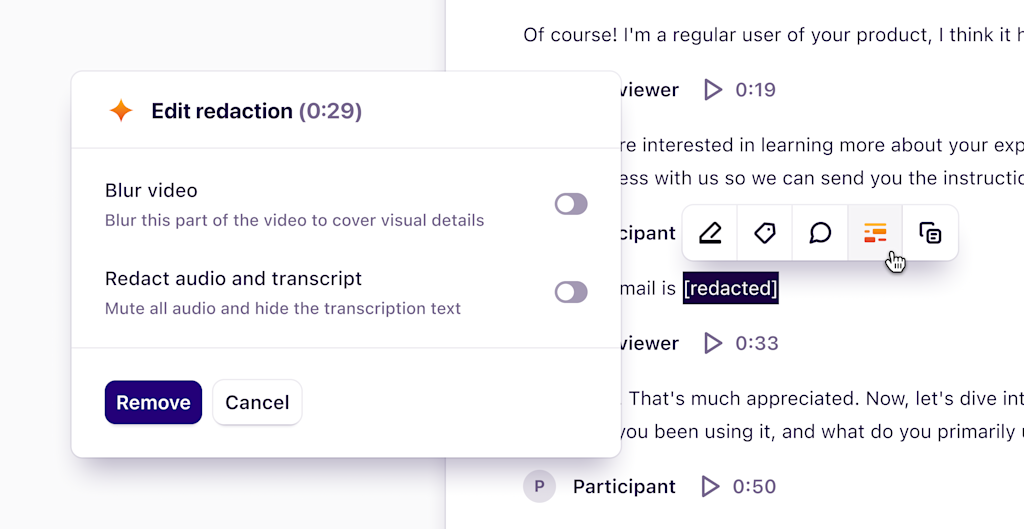Click the Edit redaction dialog title
The width and height of the screenshot is (1024, 529).
[x=257, y=111]
